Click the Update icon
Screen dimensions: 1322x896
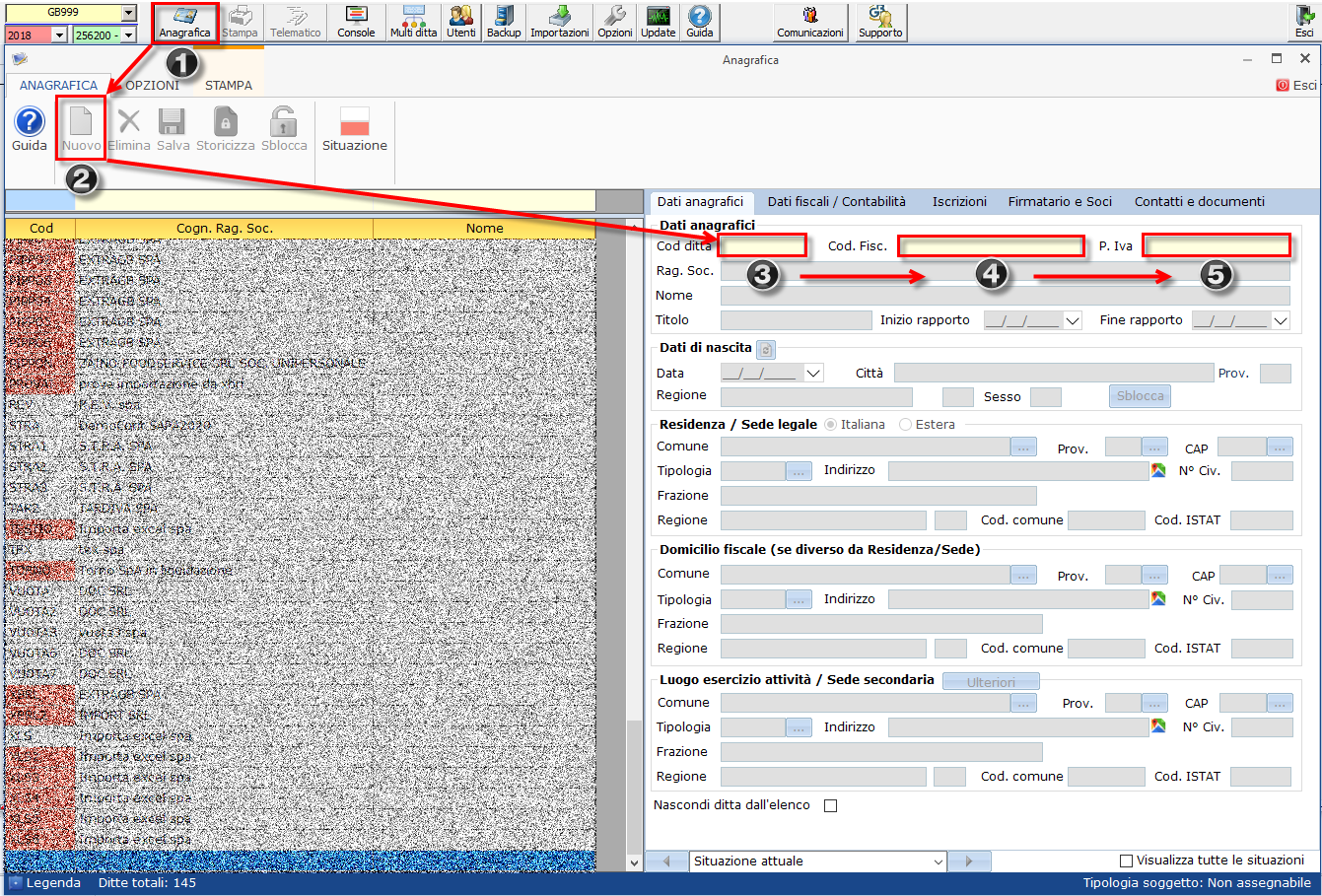658,22
